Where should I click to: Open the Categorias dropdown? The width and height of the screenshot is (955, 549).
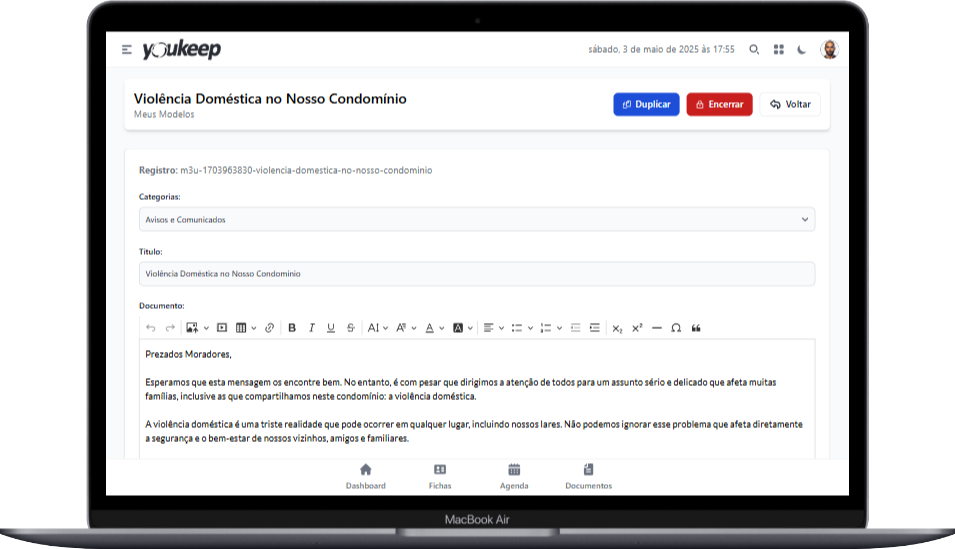coord(477,219)
